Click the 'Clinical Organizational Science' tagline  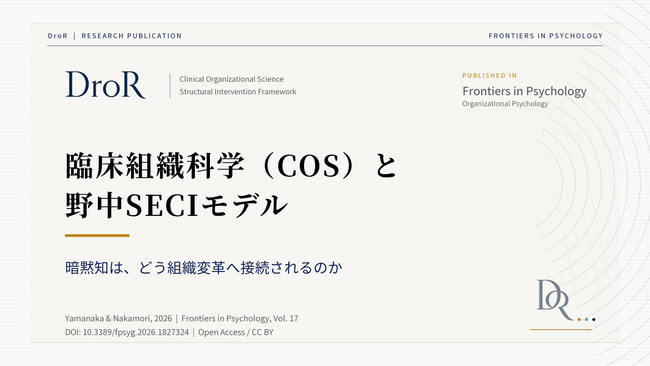coord(231,79)
